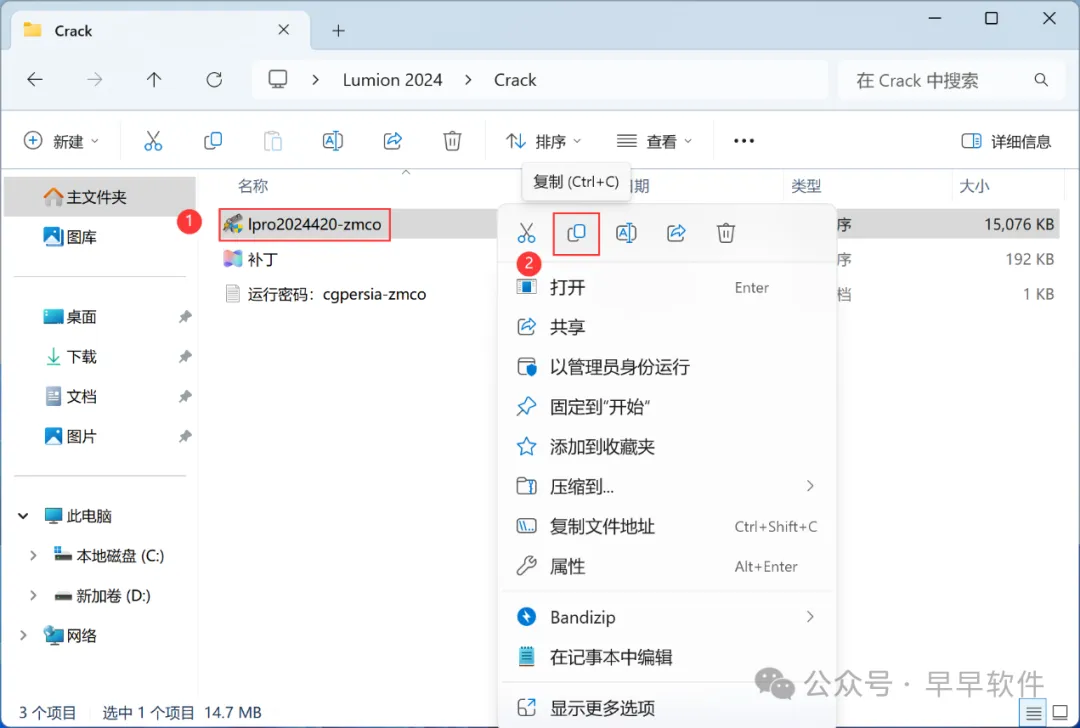Click the Delete trash icon in the top toolbar

click(452, 141)
